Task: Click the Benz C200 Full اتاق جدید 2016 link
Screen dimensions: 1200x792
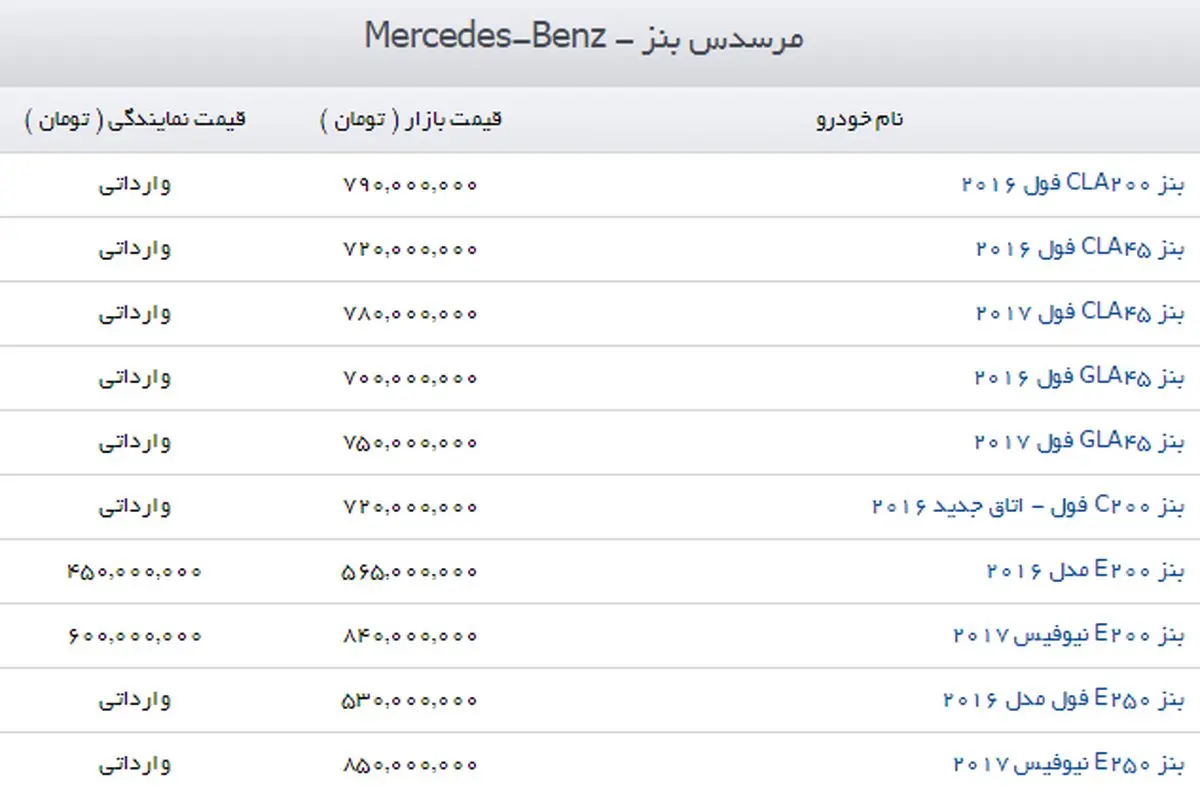Action: pos(1028,506)
